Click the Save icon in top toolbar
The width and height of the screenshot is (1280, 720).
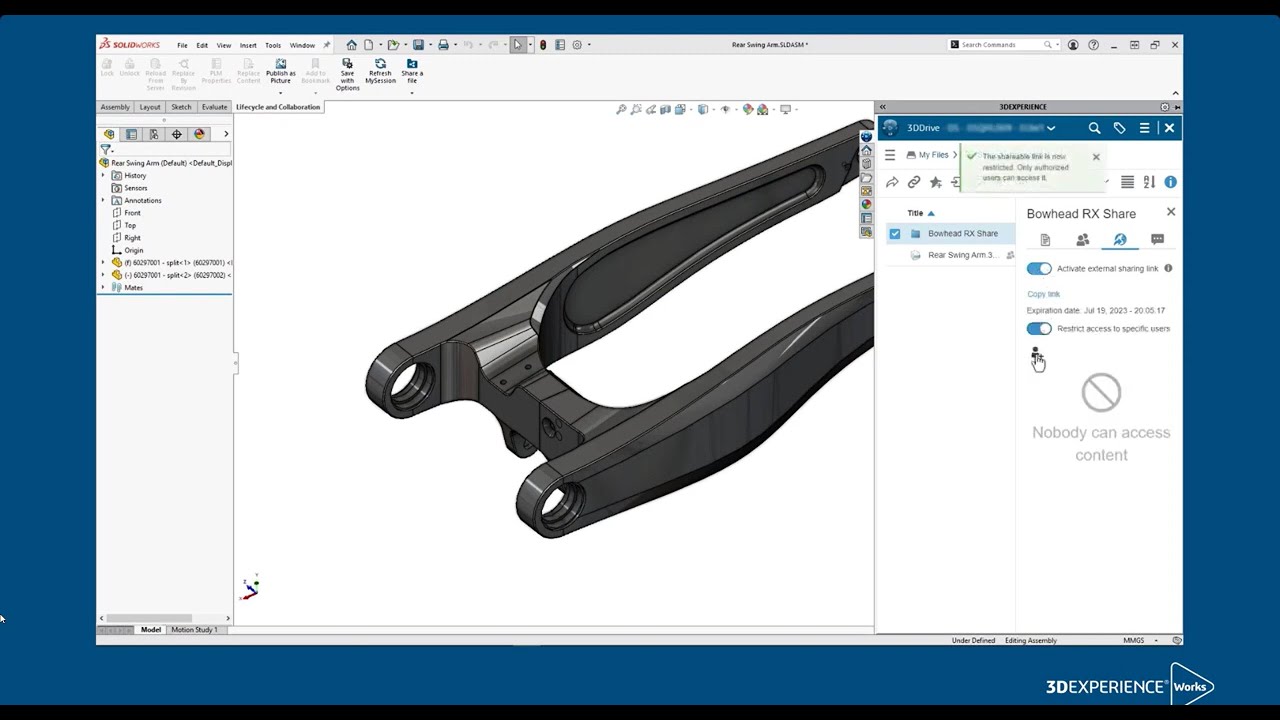(418, 45)
